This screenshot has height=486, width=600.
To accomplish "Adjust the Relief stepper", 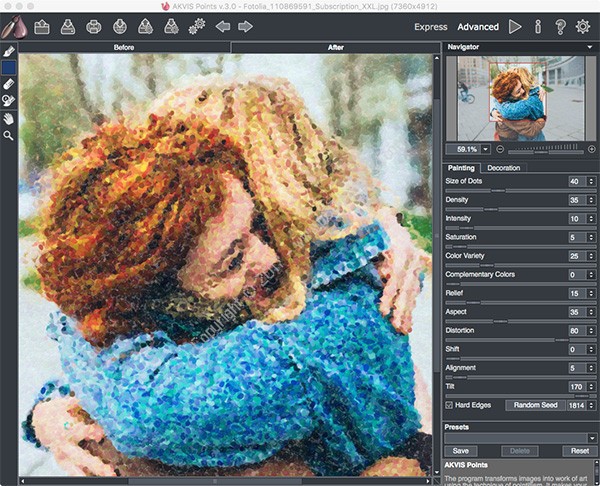I will [592, 294].
